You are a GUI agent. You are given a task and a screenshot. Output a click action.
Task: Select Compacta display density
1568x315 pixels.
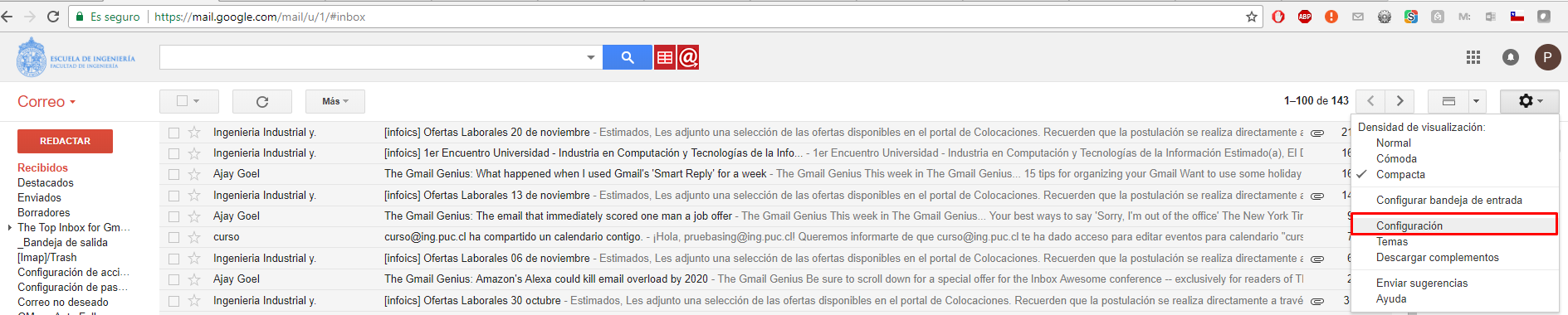(x=1400, y=174)
